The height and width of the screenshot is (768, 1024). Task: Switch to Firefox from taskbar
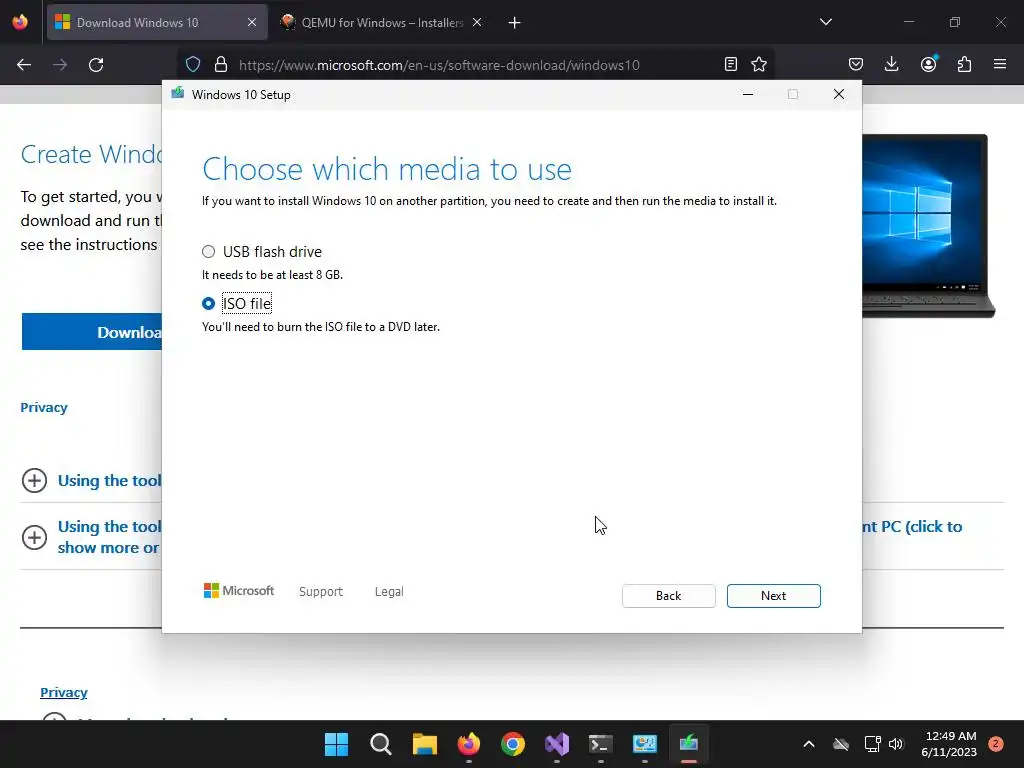tap(468, 744)
